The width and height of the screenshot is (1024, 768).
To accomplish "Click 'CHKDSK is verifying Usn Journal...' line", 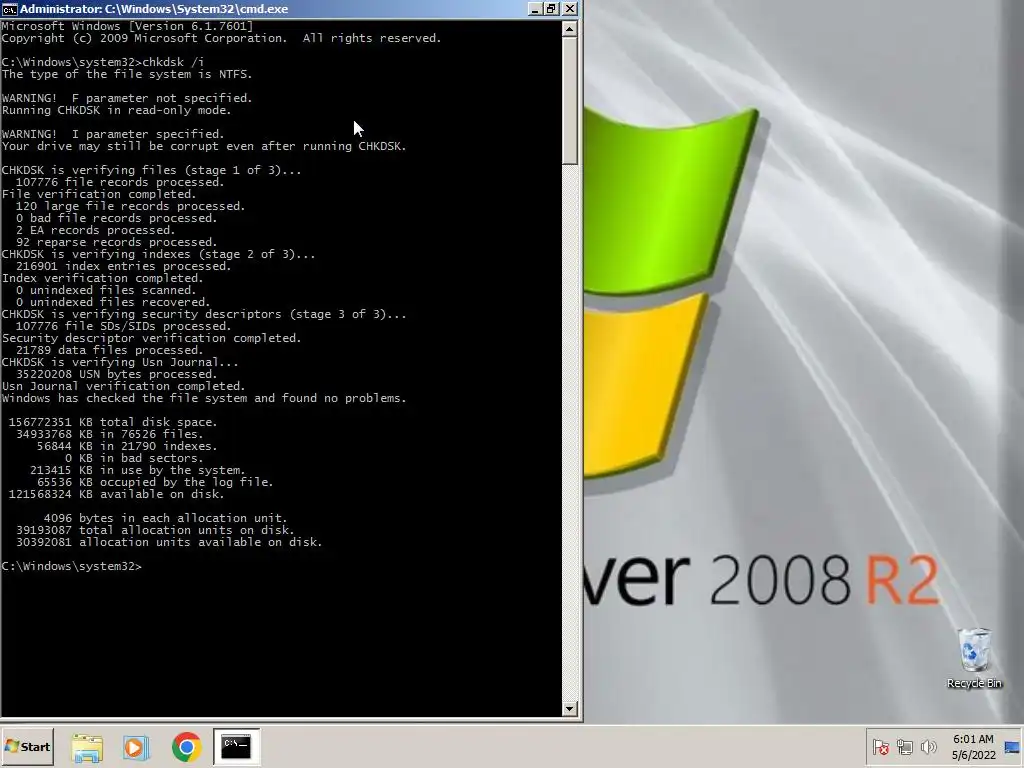I will [x=120, y=362].
